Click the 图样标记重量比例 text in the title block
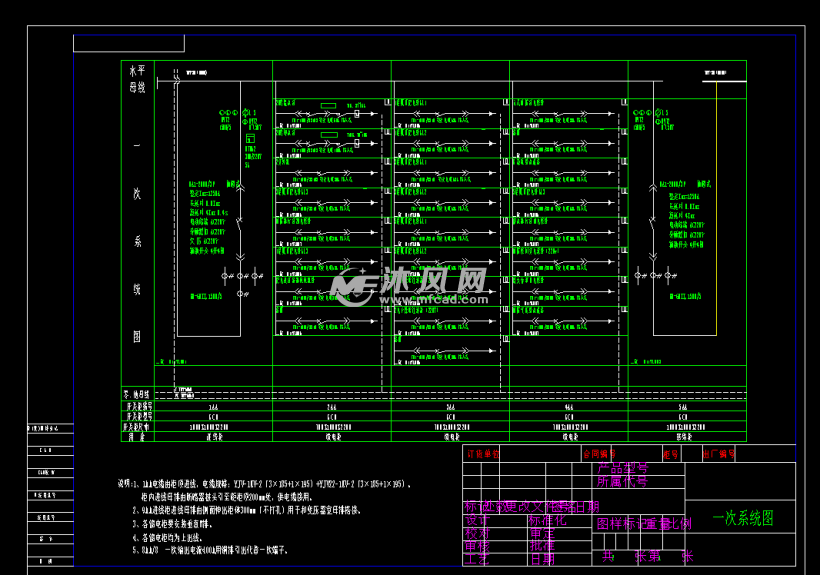This screenshot has width=820, height=575. [643, 523]
